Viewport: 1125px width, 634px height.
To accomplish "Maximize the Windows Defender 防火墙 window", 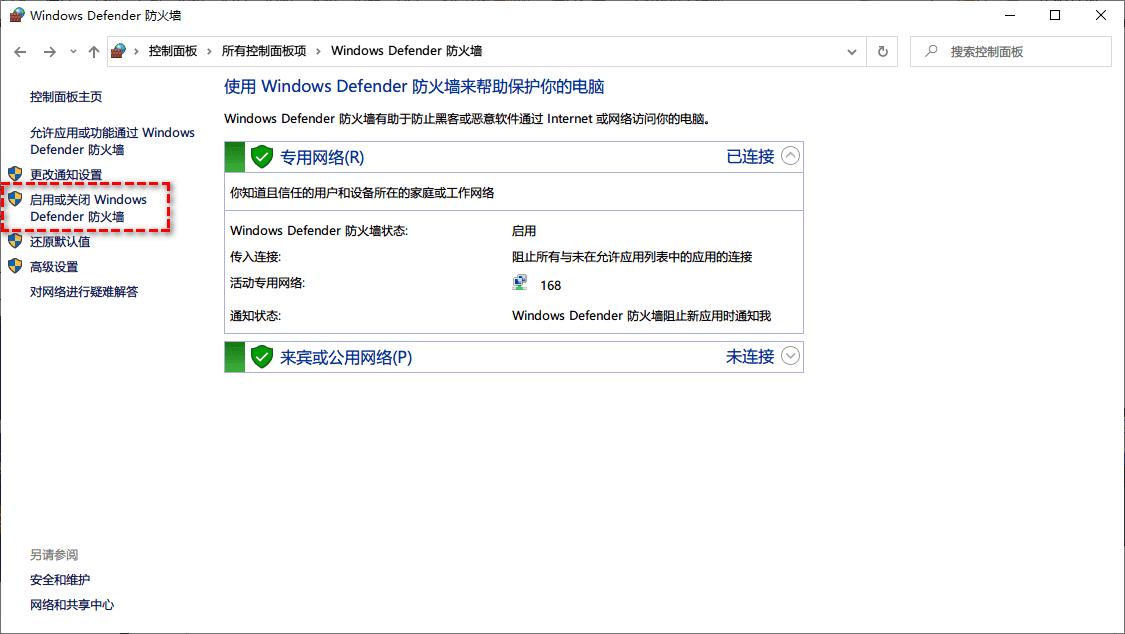I will tap(1055, 15).
